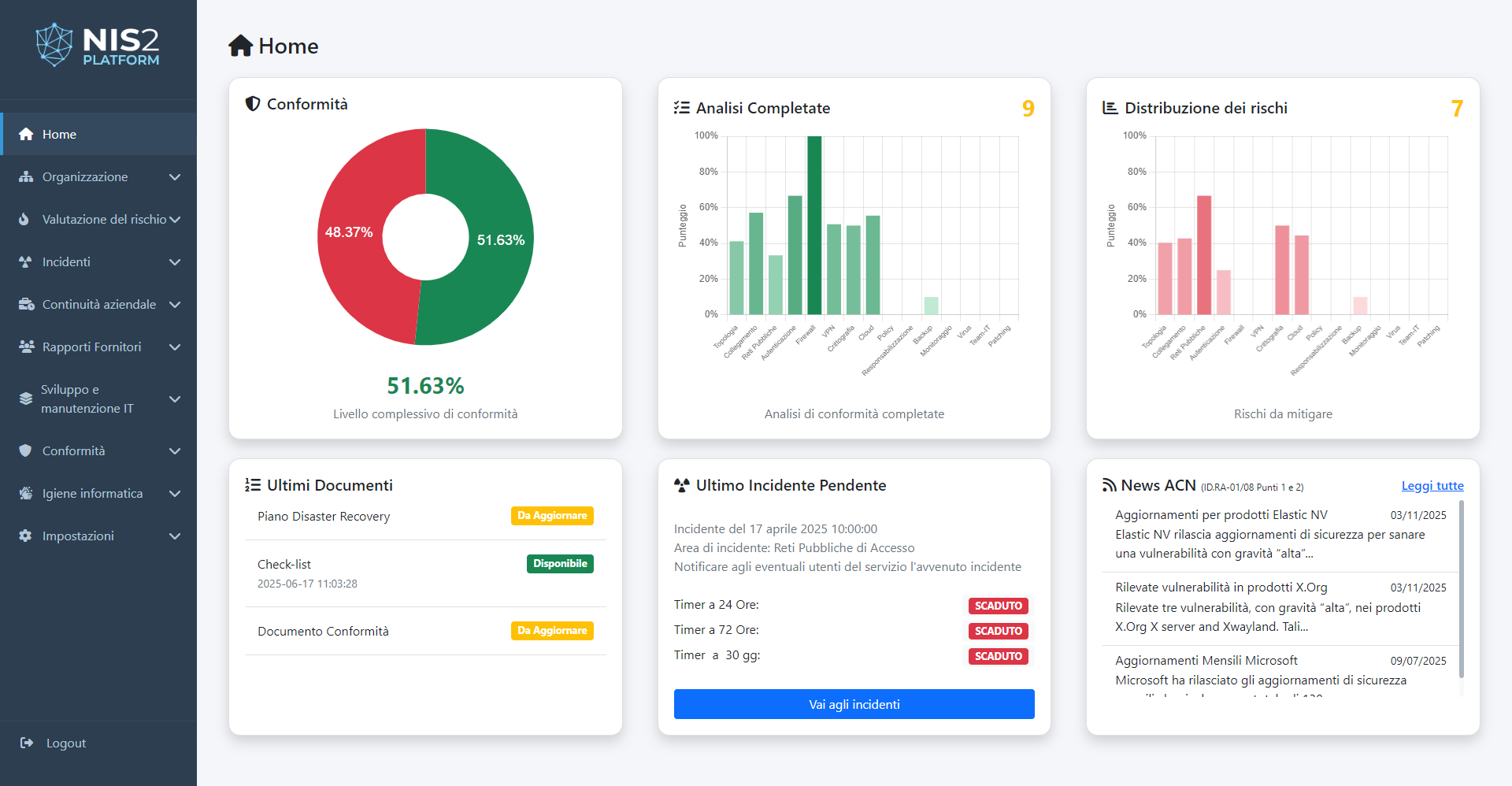This screenshot has width=1512, height=786.
Task: Click the Rapporti Fornitori people icon
Action: tap(26, 347)
